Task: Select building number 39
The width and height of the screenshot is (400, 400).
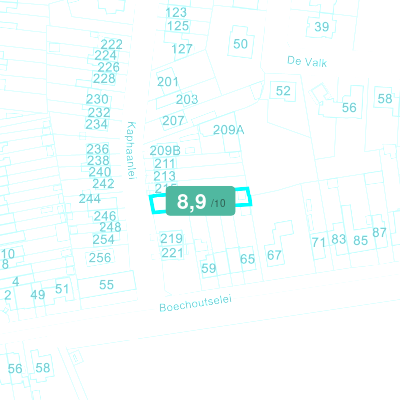Action: click(x=322, y=27)
